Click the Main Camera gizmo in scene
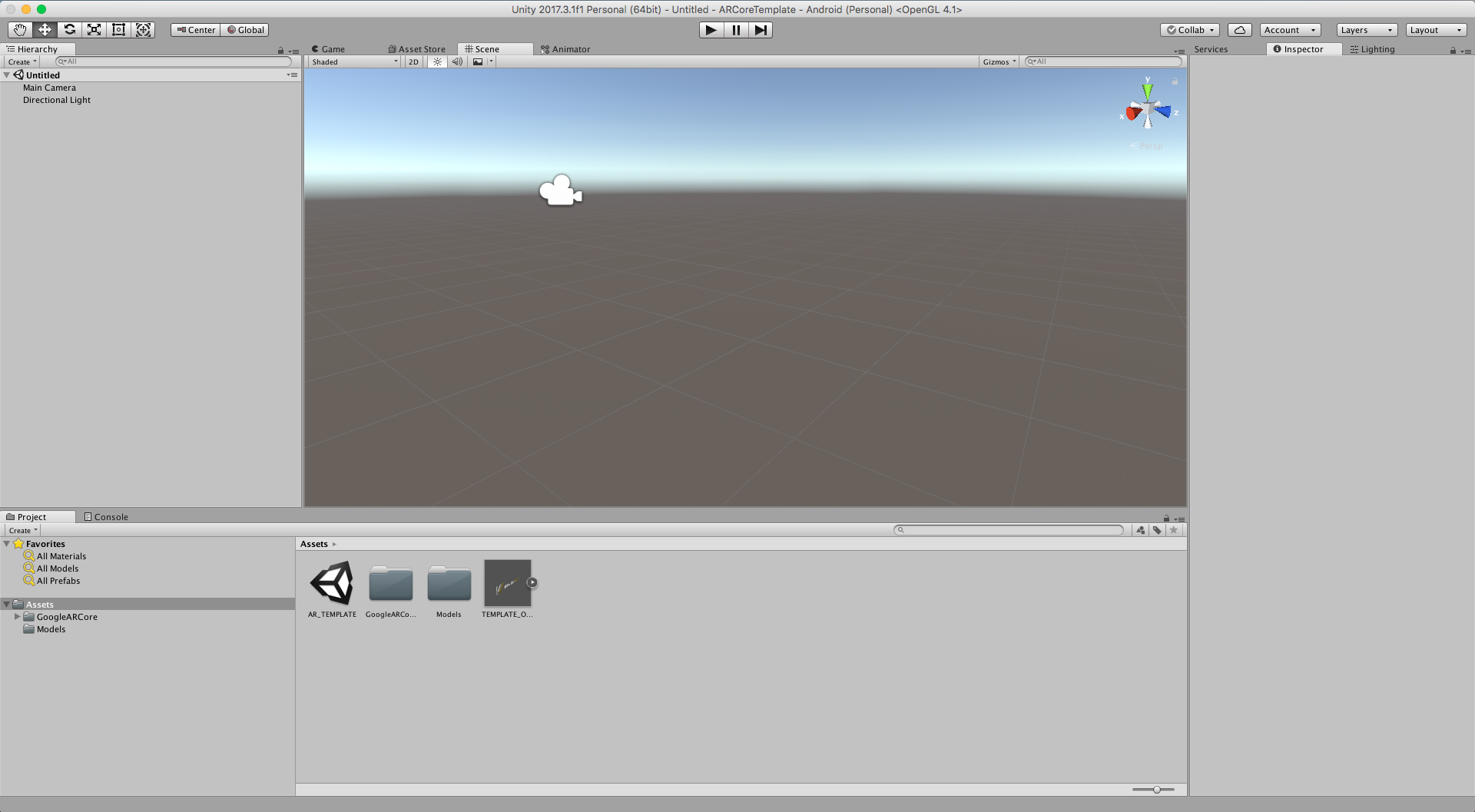 (560, 191)
